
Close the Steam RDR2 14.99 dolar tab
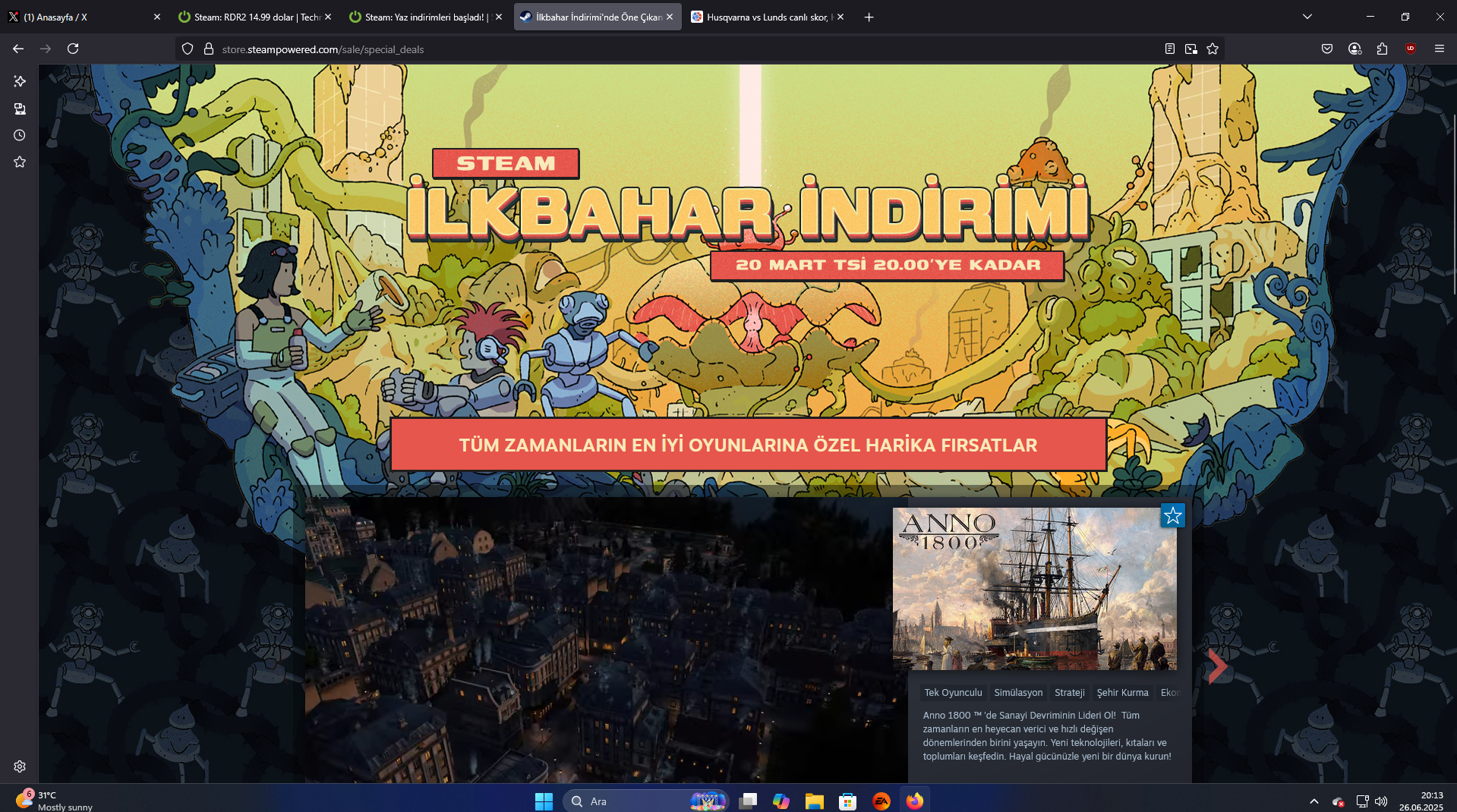tap(328, 17)
